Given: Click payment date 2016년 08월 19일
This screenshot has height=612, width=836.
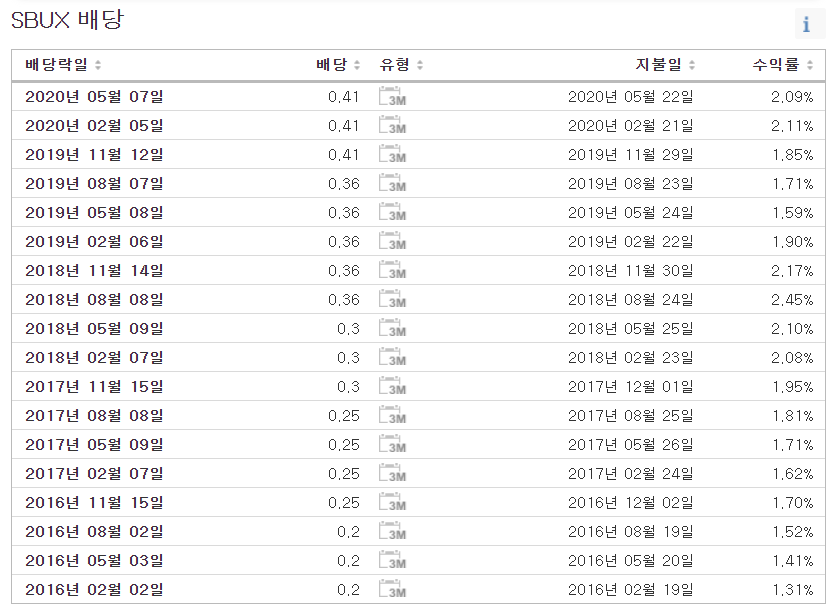Looking at the screenshot, I should (x=631, y=531).
